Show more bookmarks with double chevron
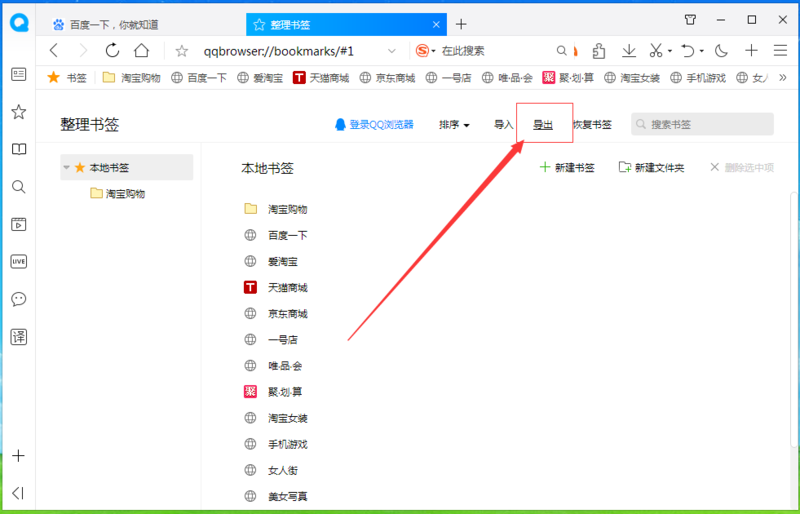 coord(783,78)
